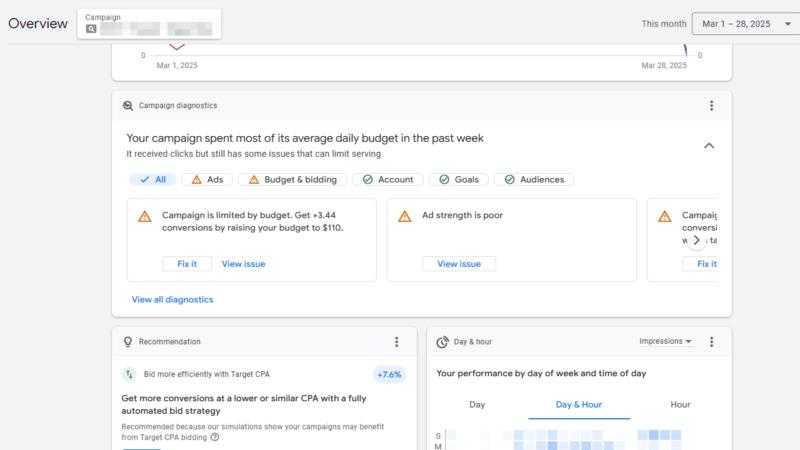Open Day & hour card three-dot menu
This screenshot has height=450, width=800.
[711, 342]
